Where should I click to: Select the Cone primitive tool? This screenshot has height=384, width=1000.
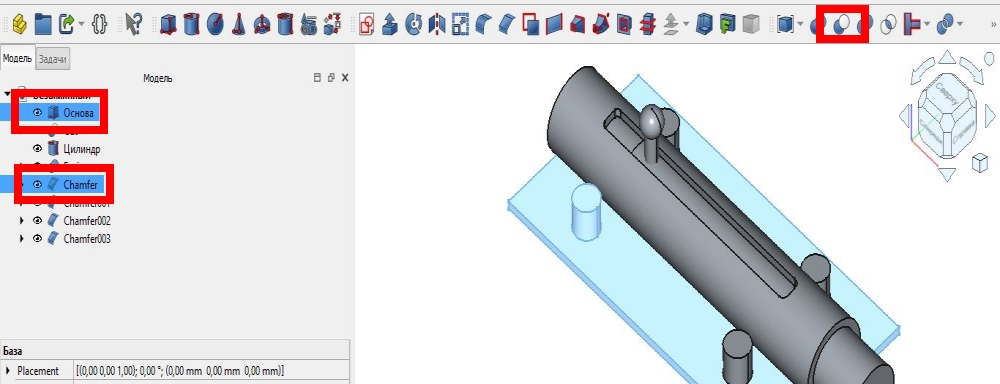point(239,25)
